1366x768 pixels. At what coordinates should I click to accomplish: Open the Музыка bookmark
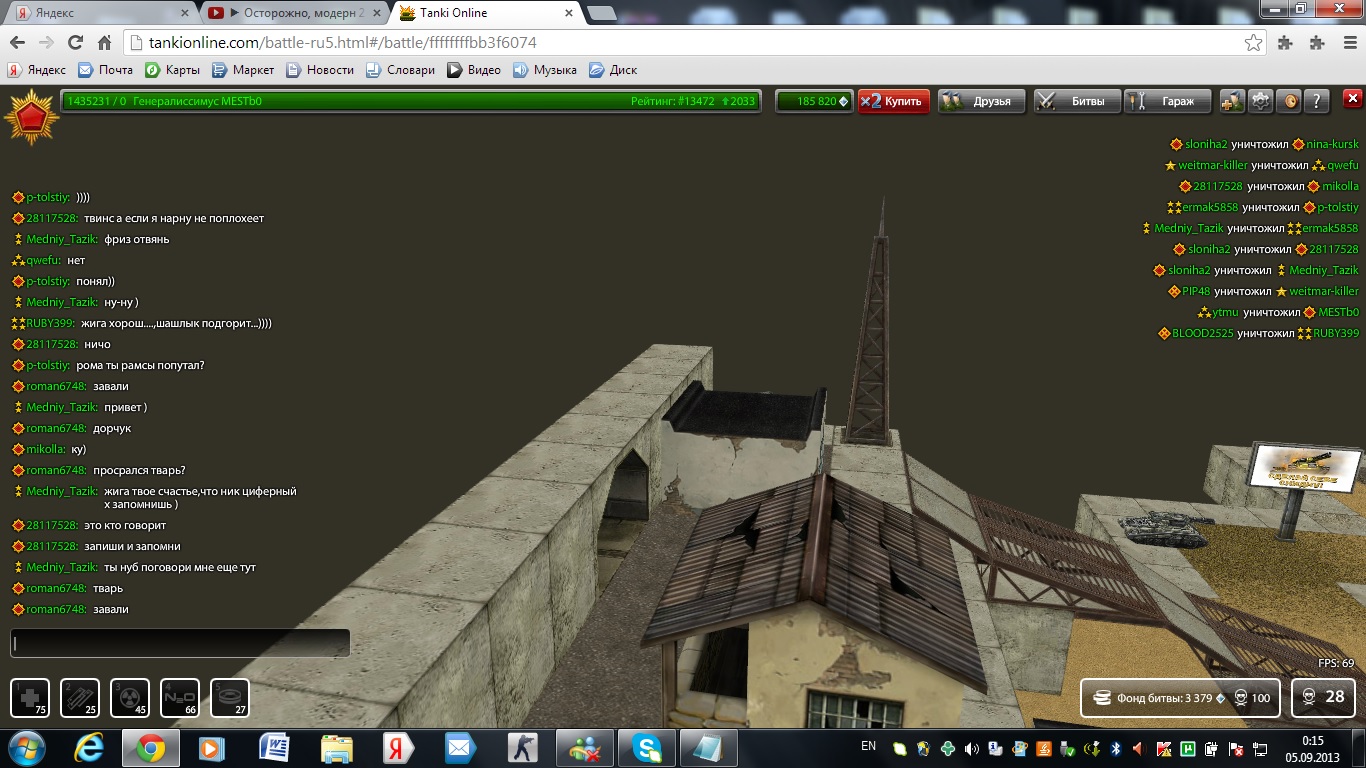(x=545, y=70)
